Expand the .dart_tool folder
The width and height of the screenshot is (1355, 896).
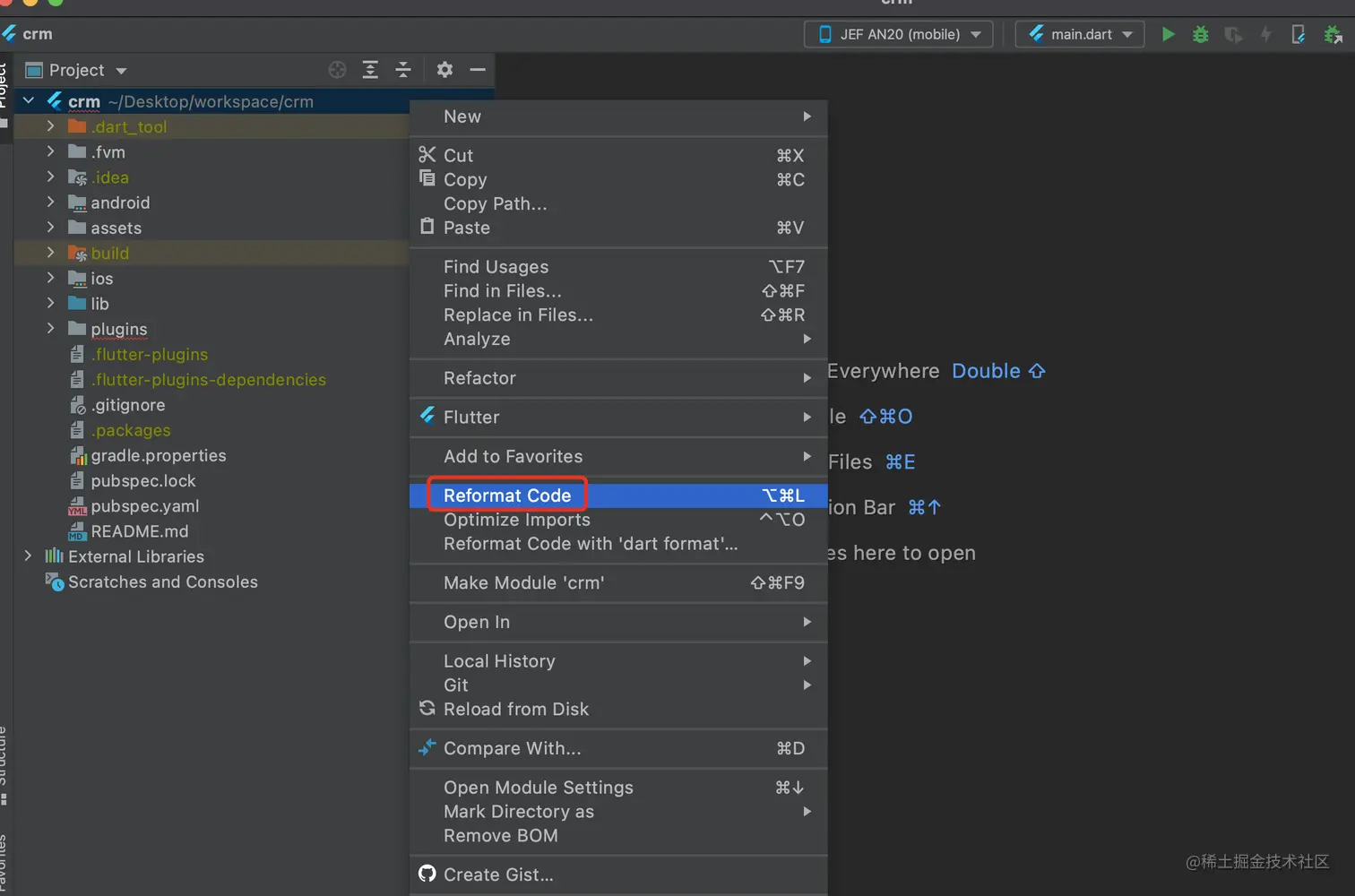click(x=51, y=126)
